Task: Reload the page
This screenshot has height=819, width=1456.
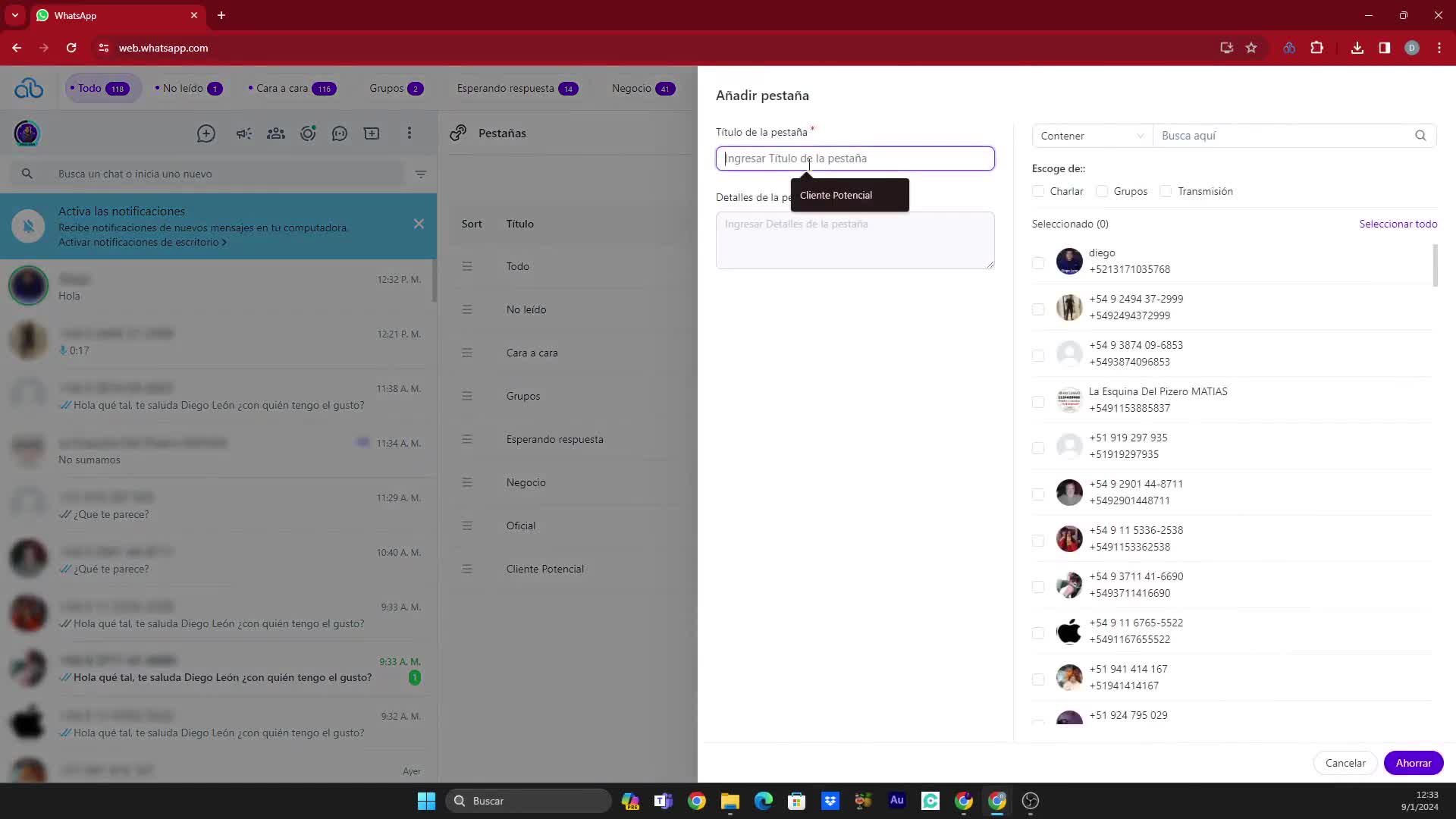Action: 71,48
